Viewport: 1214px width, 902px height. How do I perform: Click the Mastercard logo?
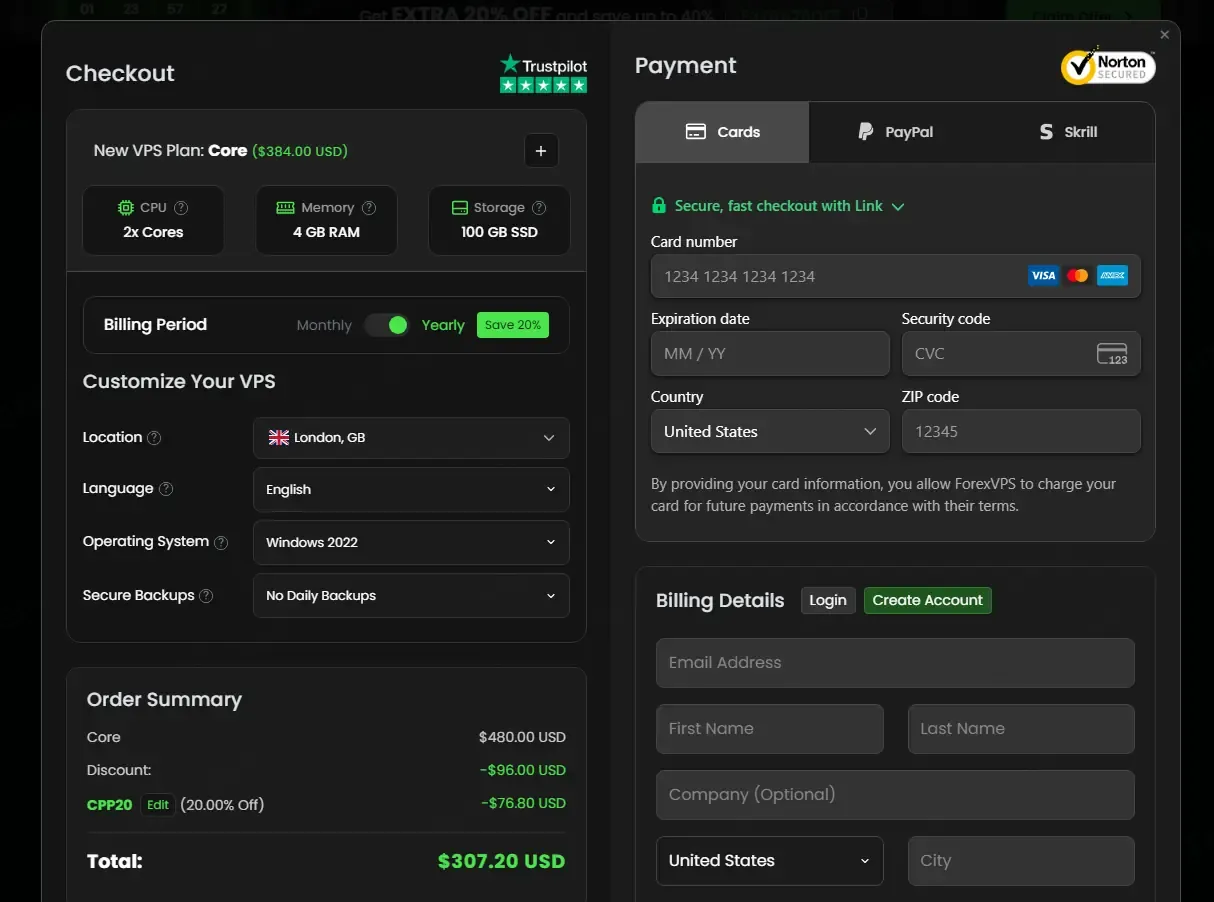click(1077, 276)
